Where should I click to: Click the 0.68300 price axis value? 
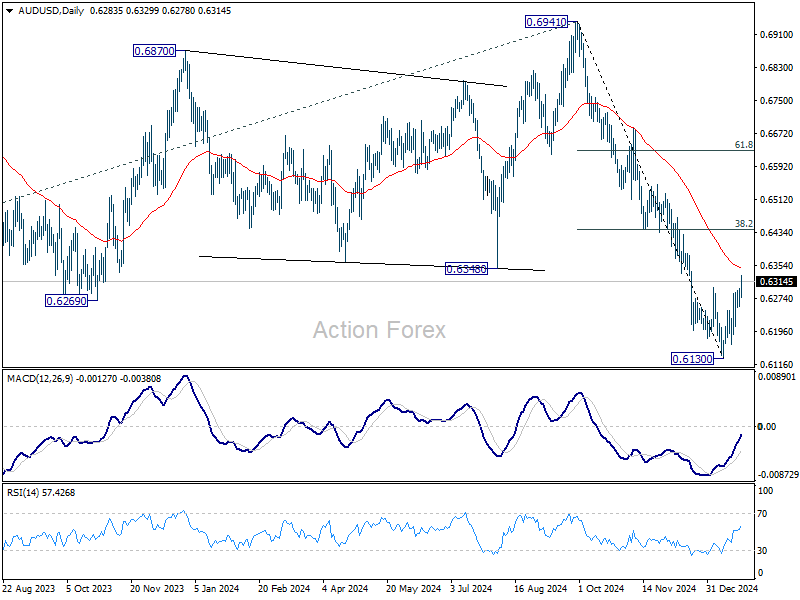point(777,68)
